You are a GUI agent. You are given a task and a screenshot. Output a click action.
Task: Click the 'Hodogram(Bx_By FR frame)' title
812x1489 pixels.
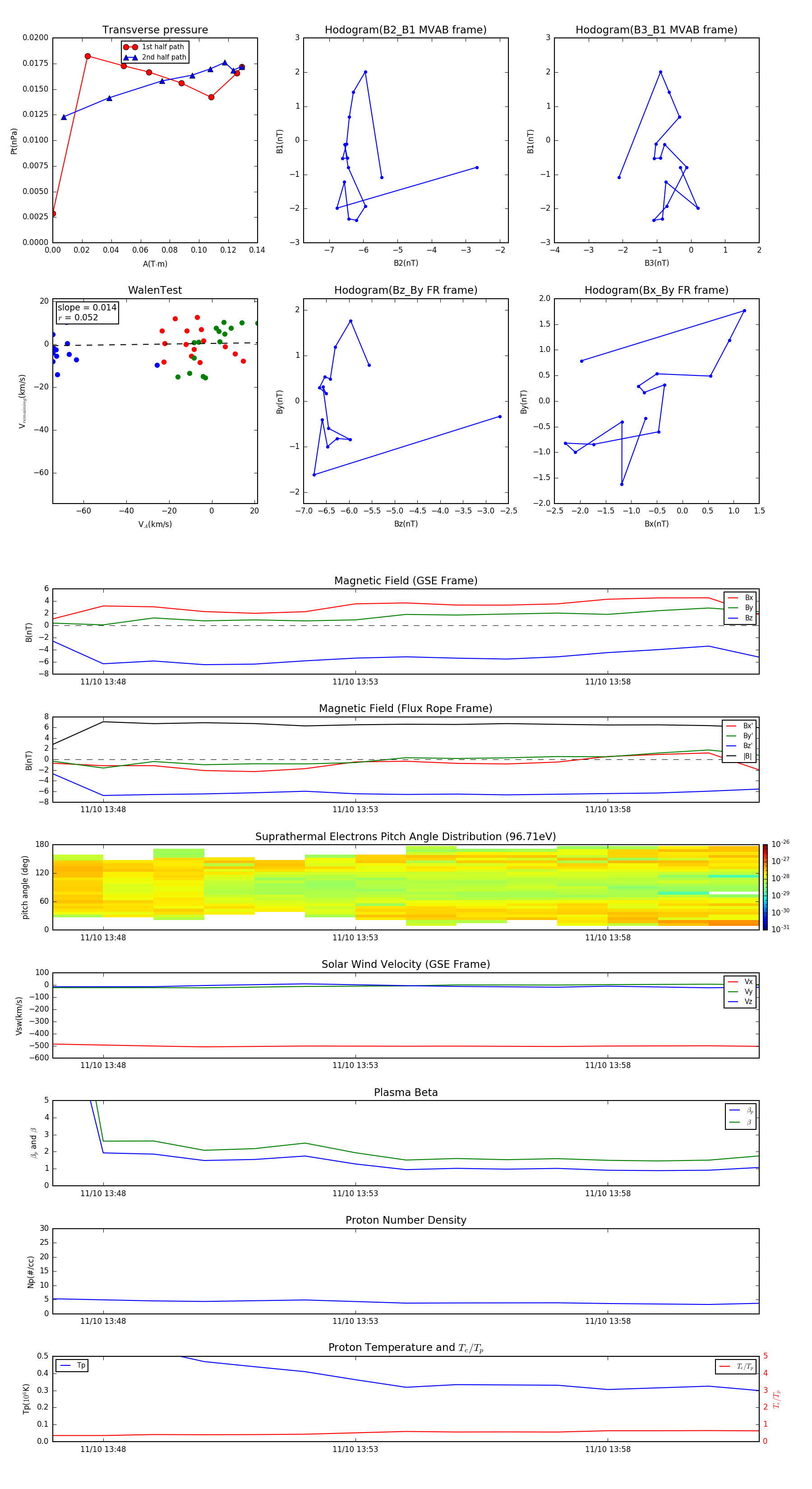point(656,290)
